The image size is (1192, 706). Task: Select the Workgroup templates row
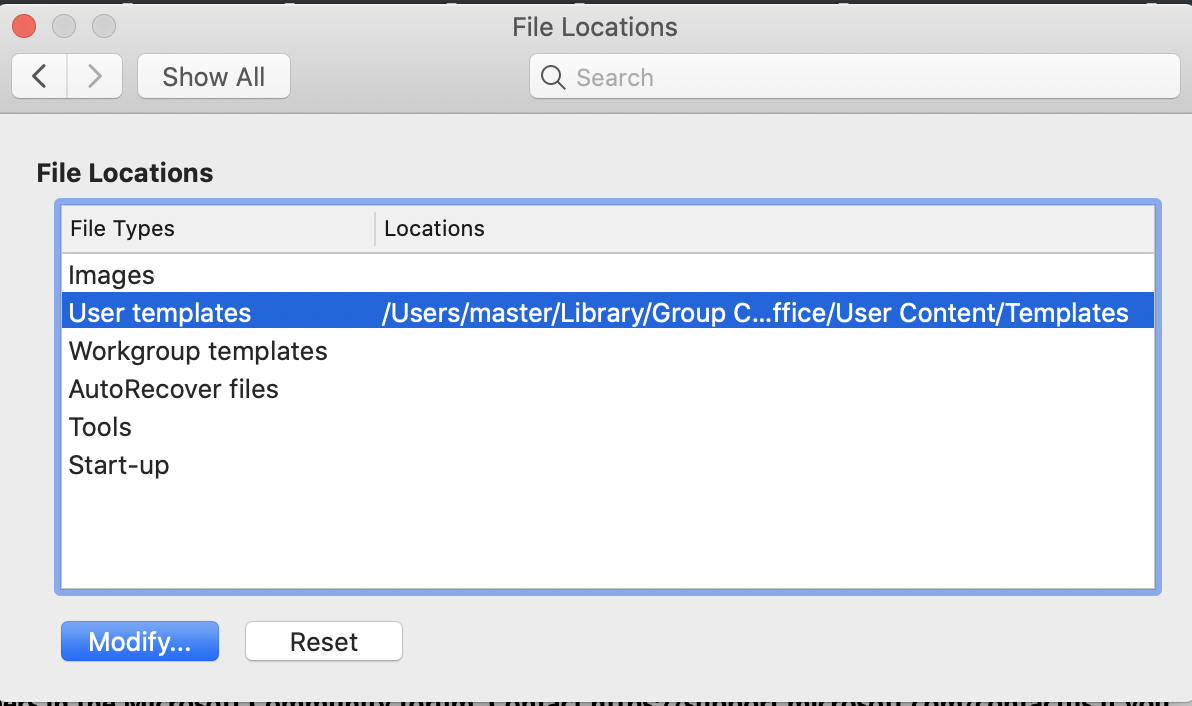tap(607, 350)
